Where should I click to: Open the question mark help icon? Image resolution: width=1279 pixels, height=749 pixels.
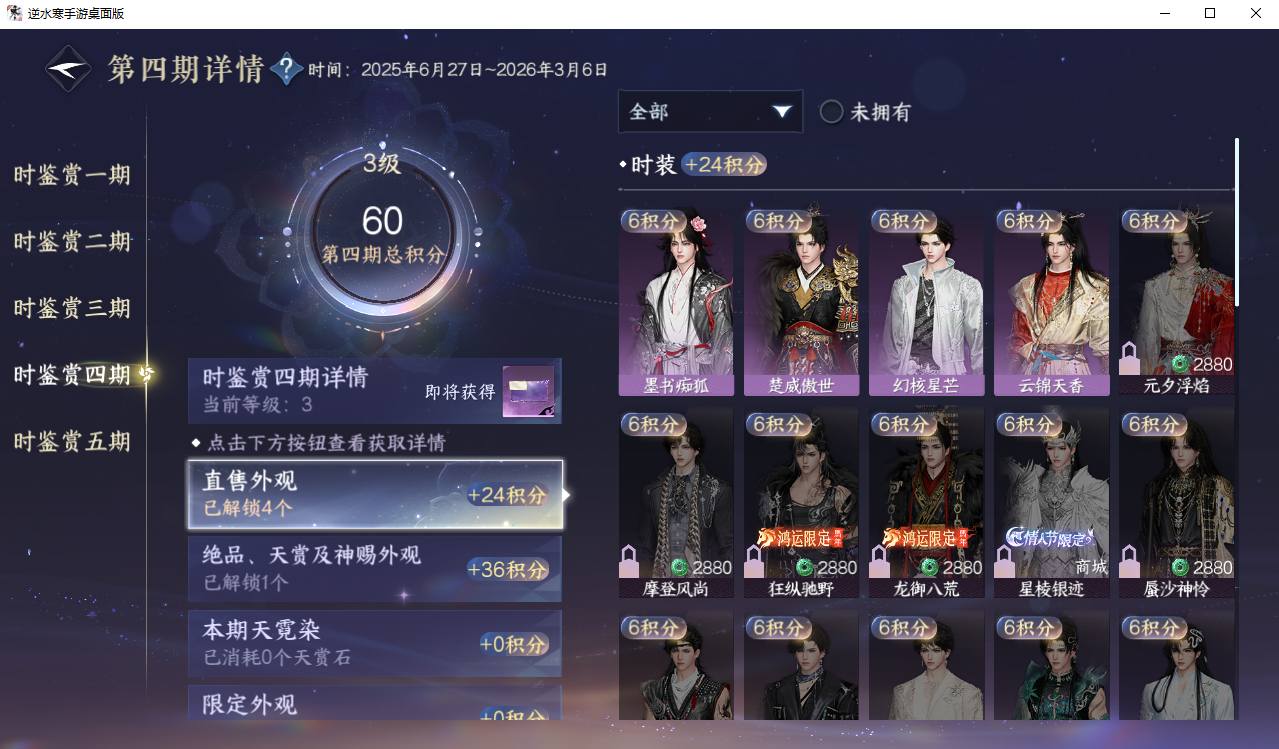point(286,69)
